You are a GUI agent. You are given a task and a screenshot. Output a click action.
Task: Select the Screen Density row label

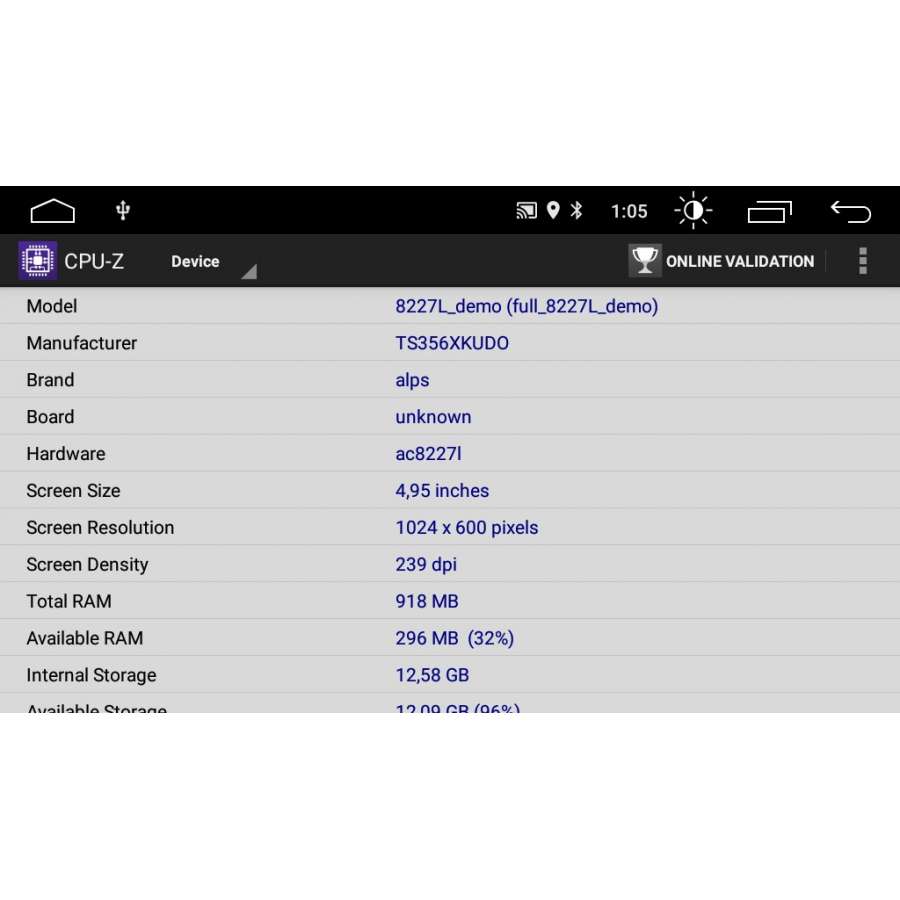(87, 565)
